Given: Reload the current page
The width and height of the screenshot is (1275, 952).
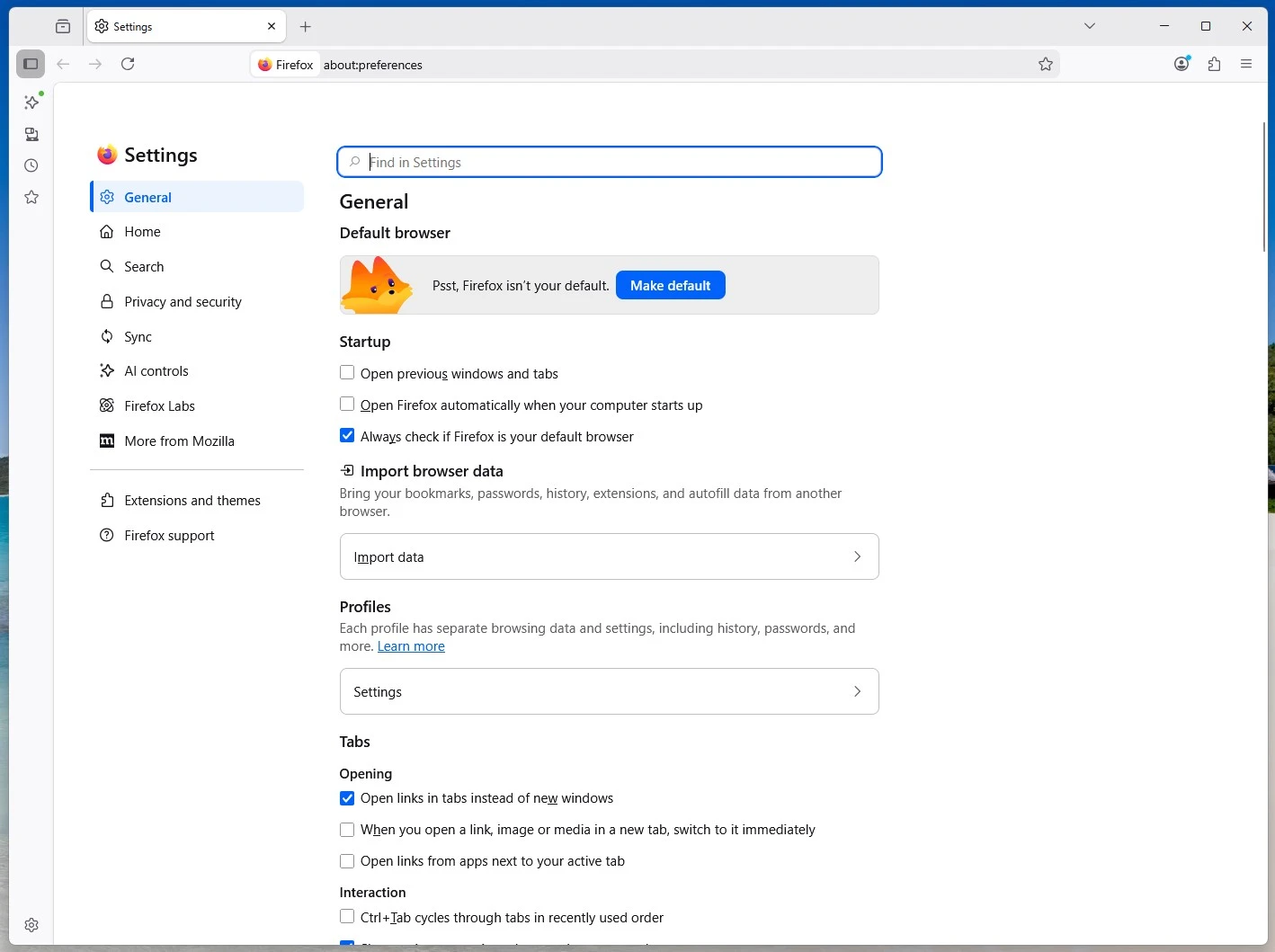Looking at the screenshot, I should [128, 64].
